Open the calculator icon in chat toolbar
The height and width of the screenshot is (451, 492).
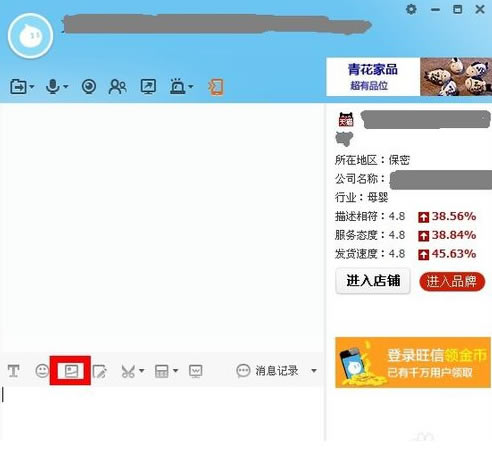tap(162, 371)
